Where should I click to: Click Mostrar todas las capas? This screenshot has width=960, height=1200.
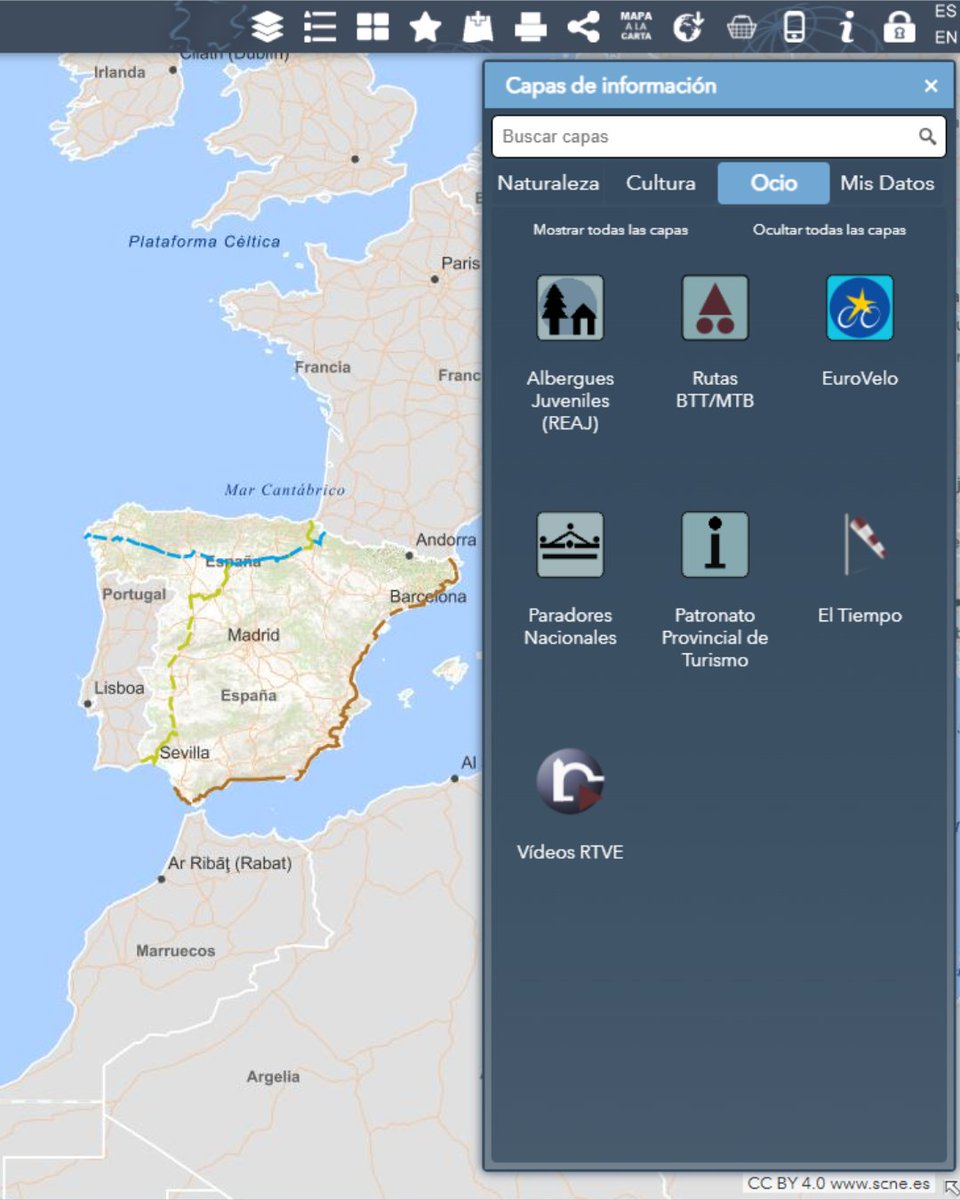(x=610, y=230)
